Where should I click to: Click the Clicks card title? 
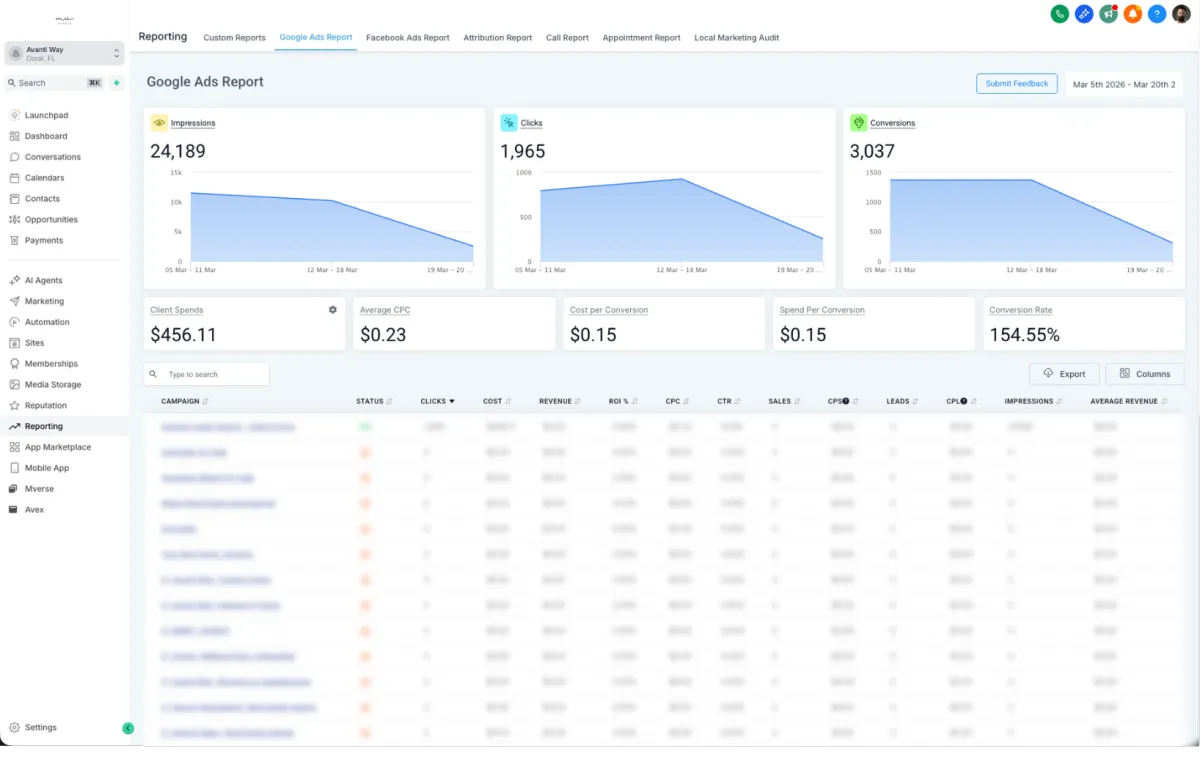(x=531, y=123)
